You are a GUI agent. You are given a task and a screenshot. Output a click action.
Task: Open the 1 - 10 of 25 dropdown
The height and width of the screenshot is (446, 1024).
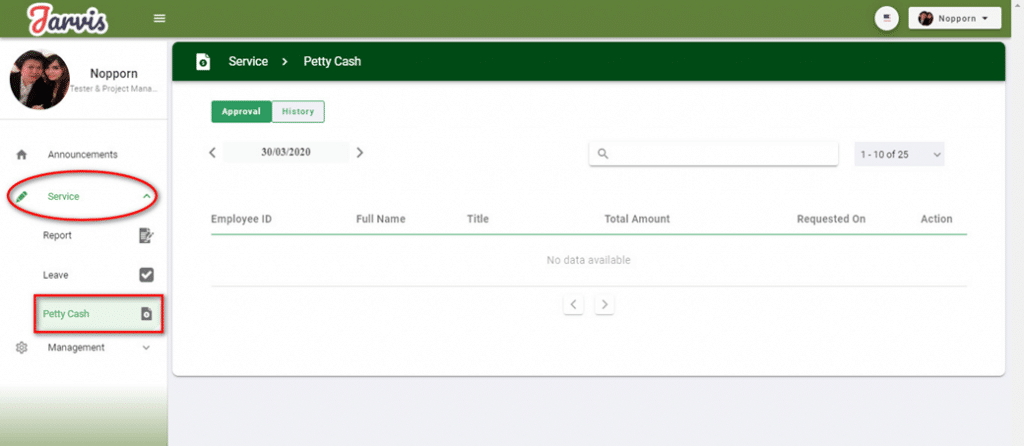(899, 154)
